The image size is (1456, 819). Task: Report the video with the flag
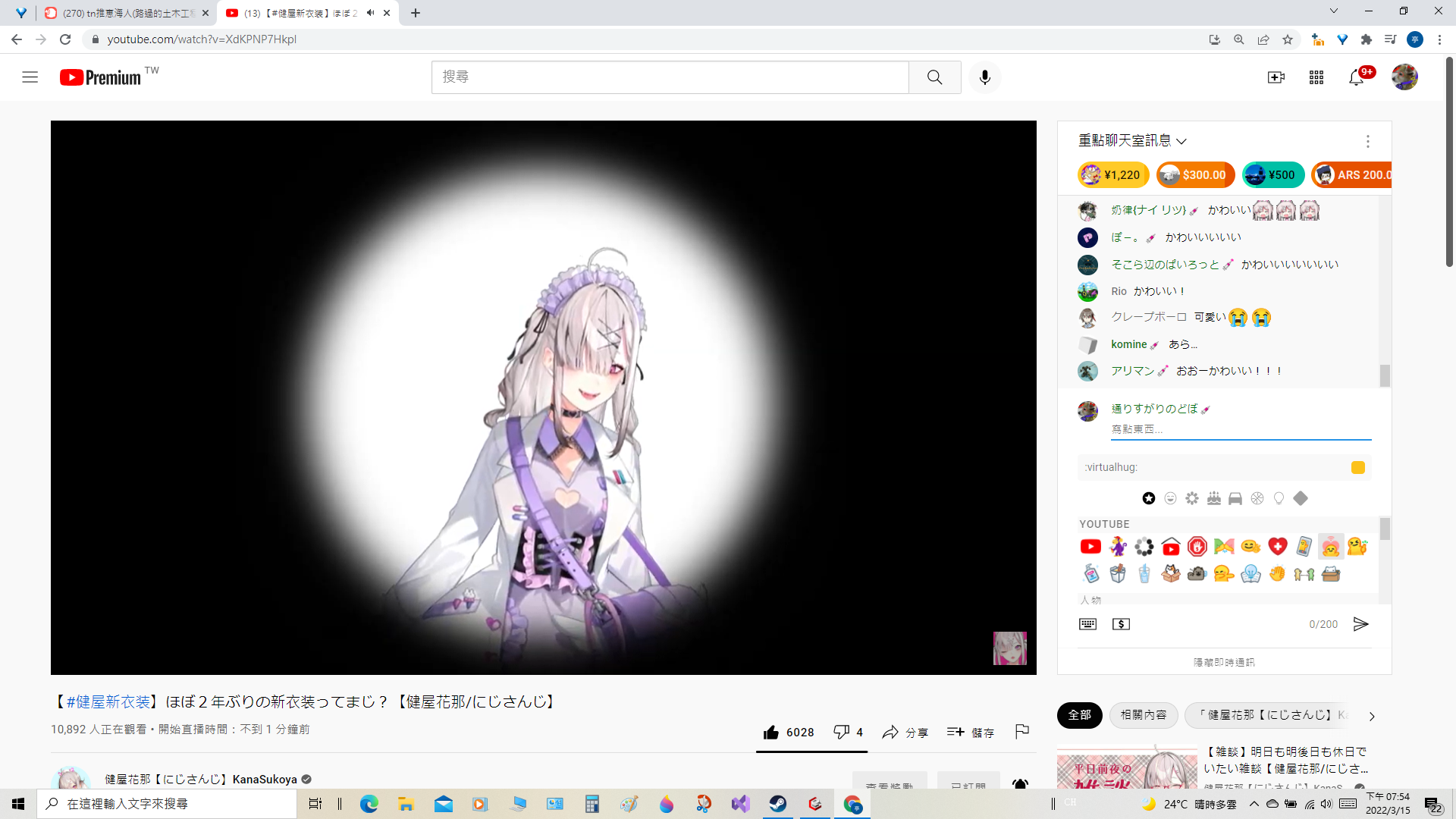click(1021, 731)
